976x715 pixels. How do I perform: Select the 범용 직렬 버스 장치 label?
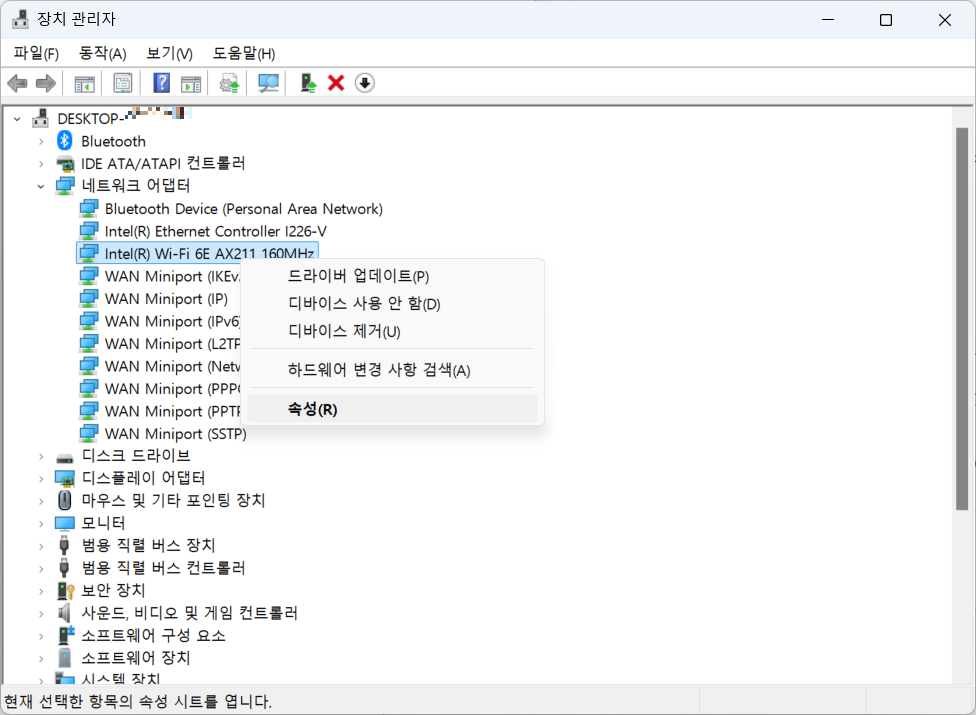click(148, 546)
